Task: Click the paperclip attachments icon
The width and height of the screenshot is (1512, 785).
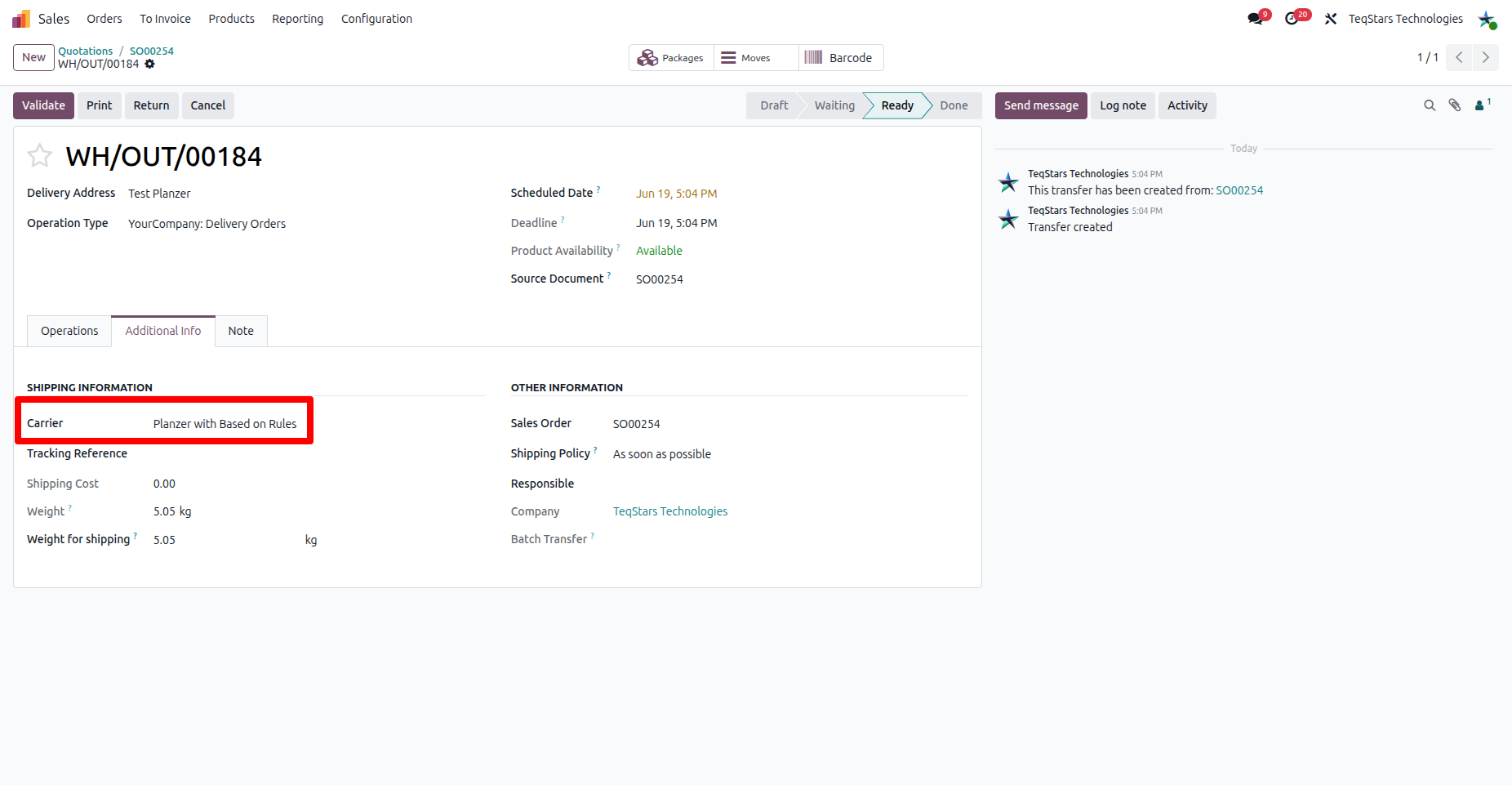Action: tap(1455, 105)
